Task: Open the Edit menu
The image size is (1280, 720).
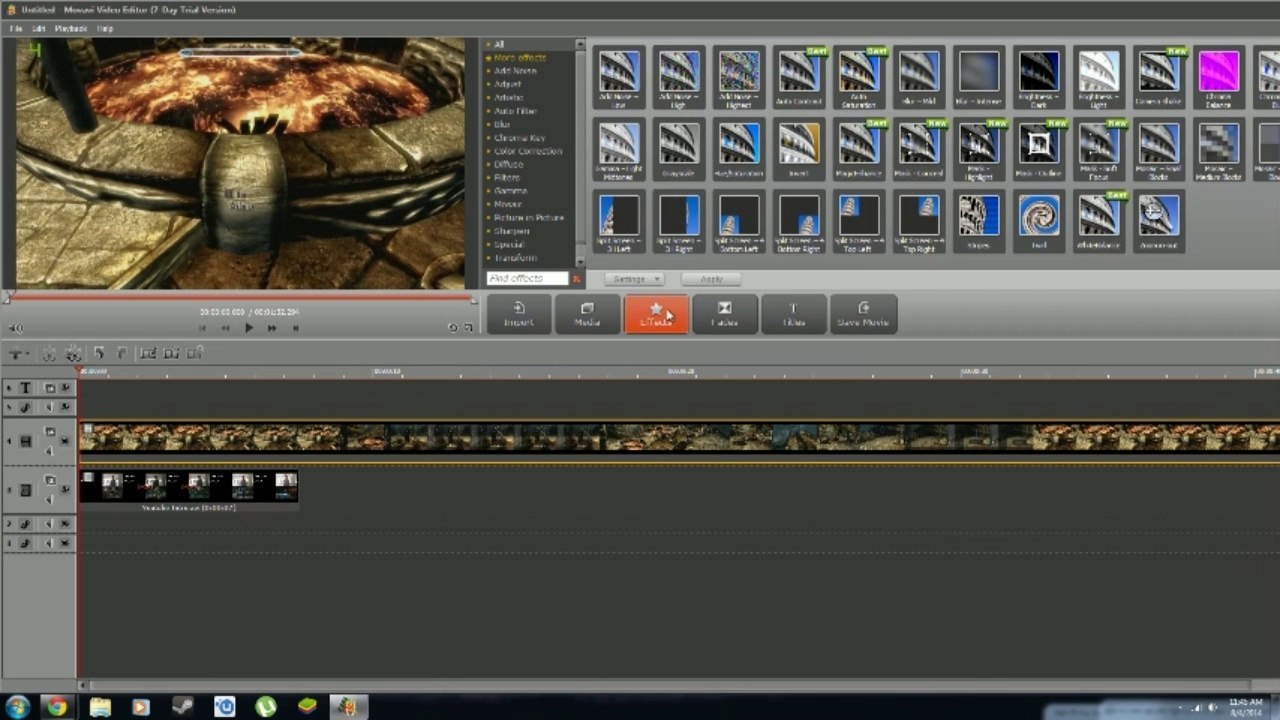Action: (37, 28)
